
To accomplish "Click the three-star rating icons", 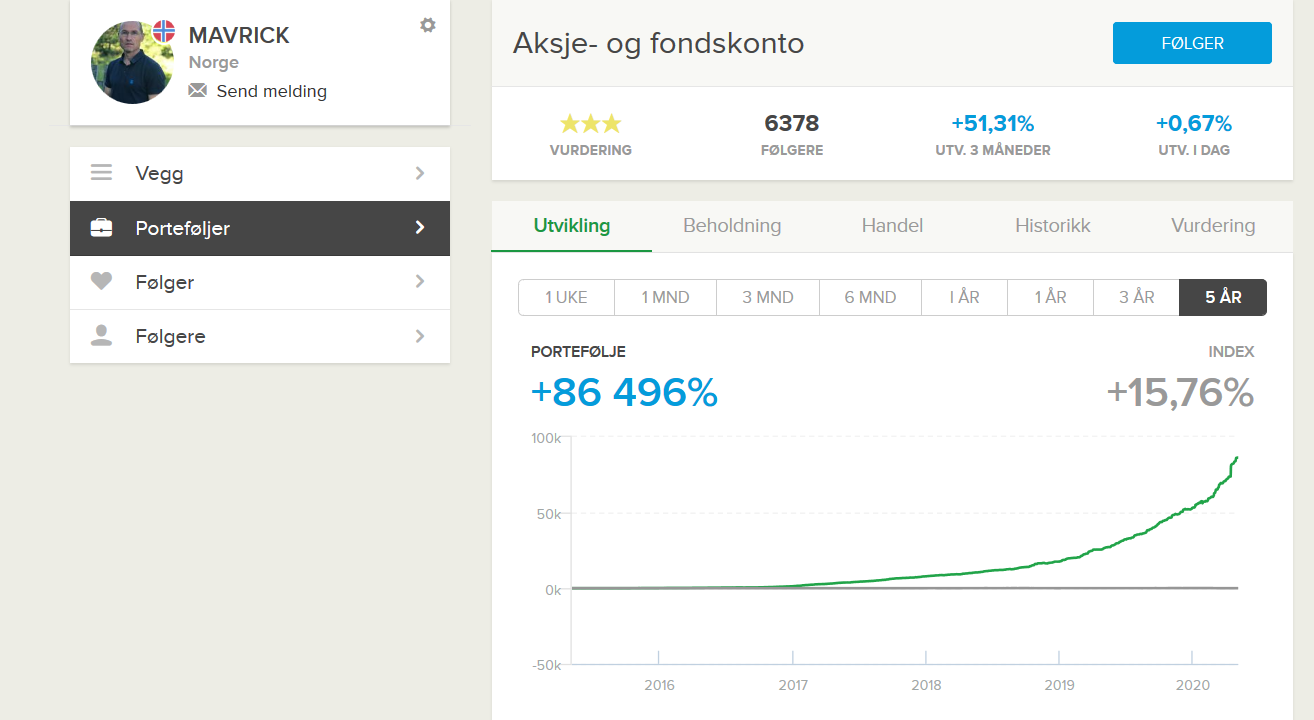I will click(x=591, y=124).
